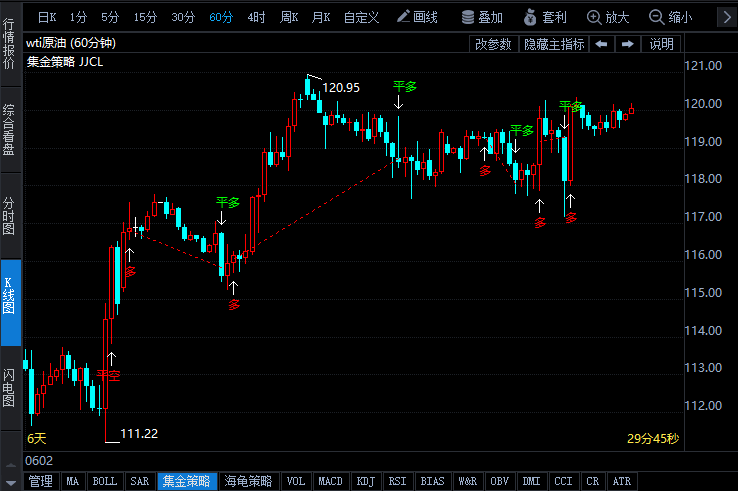The image size is (738, 491).
Task: Open 综合看盘 sidebar panel
Action: click(x=10, y=129)
